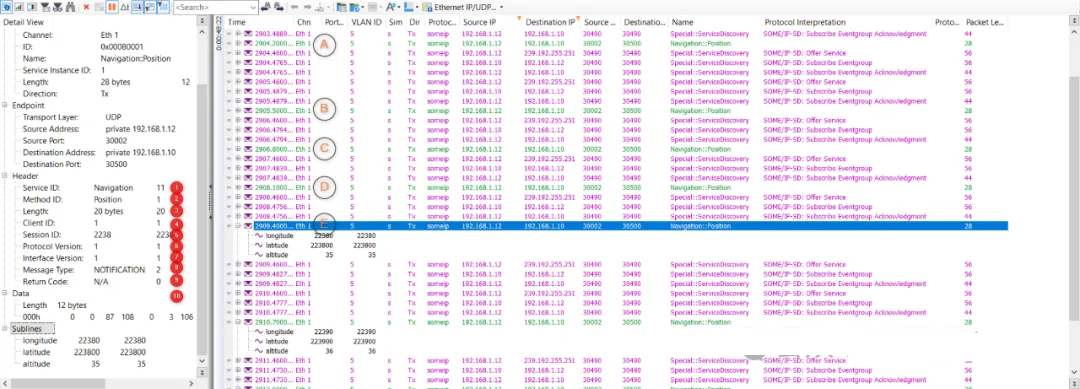Image resolution: width=1080 pixels, height=389 pixels.
Task: Click the second filter funnel toolbar icon
Action: point(58,7)
